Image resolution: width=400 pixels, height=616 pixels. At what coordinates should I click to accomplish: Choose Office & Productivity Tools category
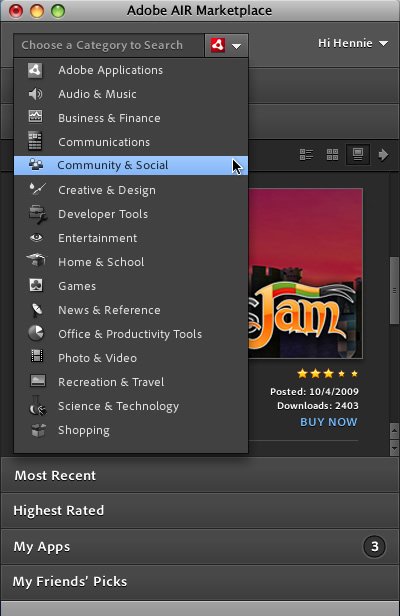tap(131, 334)
